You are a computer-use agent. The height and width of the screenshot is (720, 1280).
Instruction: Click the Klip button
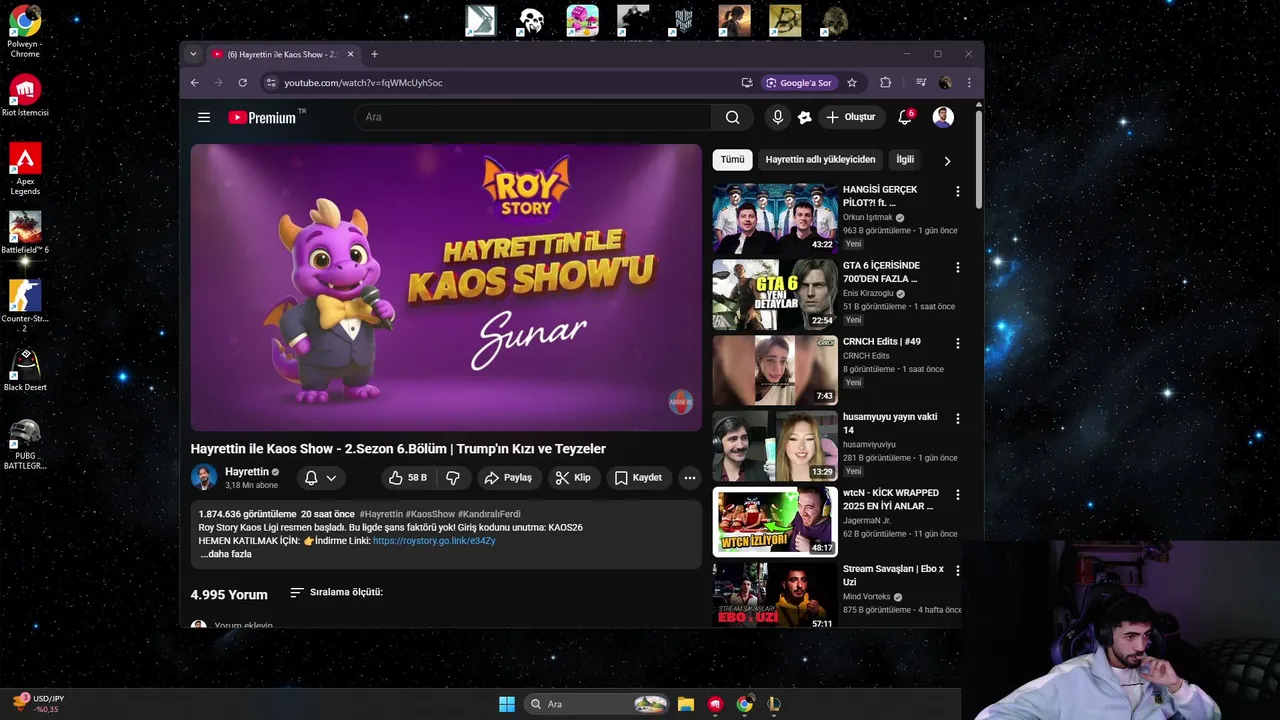coord(573,478)
